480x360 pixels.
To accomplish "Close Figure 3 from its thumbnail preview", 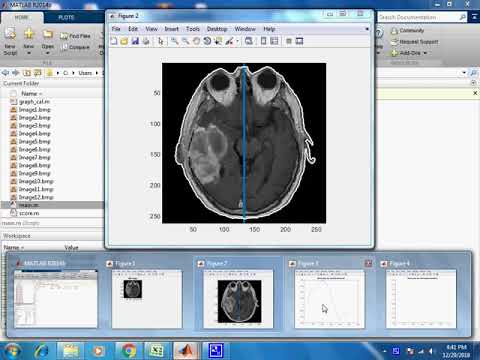I will [368, 263].
